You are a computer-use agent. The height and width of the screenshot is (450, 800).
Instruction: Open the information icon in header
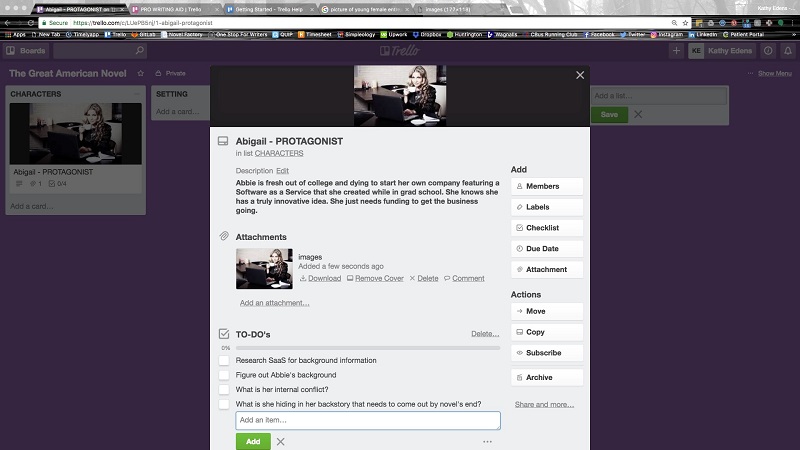point(768,51)
